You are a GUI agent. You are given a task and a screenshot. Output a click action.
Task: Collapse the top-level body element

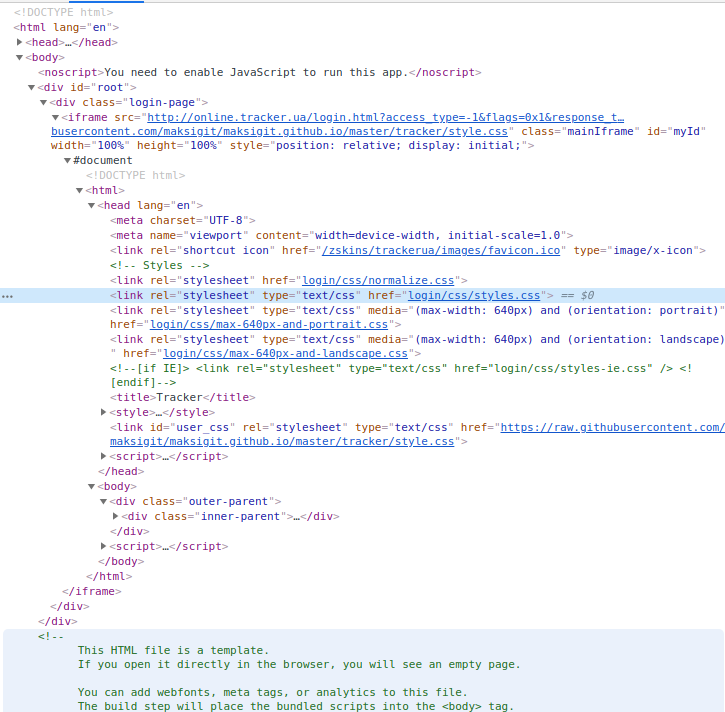(20, 57)
